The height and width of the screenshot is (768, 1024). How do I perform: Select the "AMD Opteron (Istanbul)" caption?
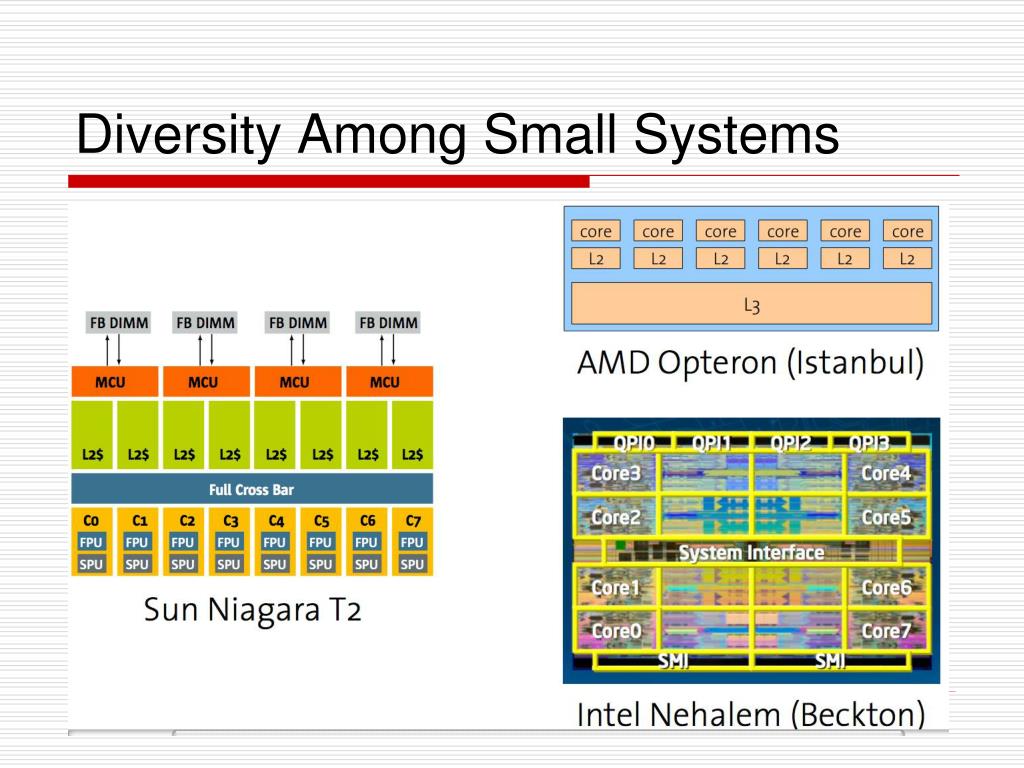750,363
